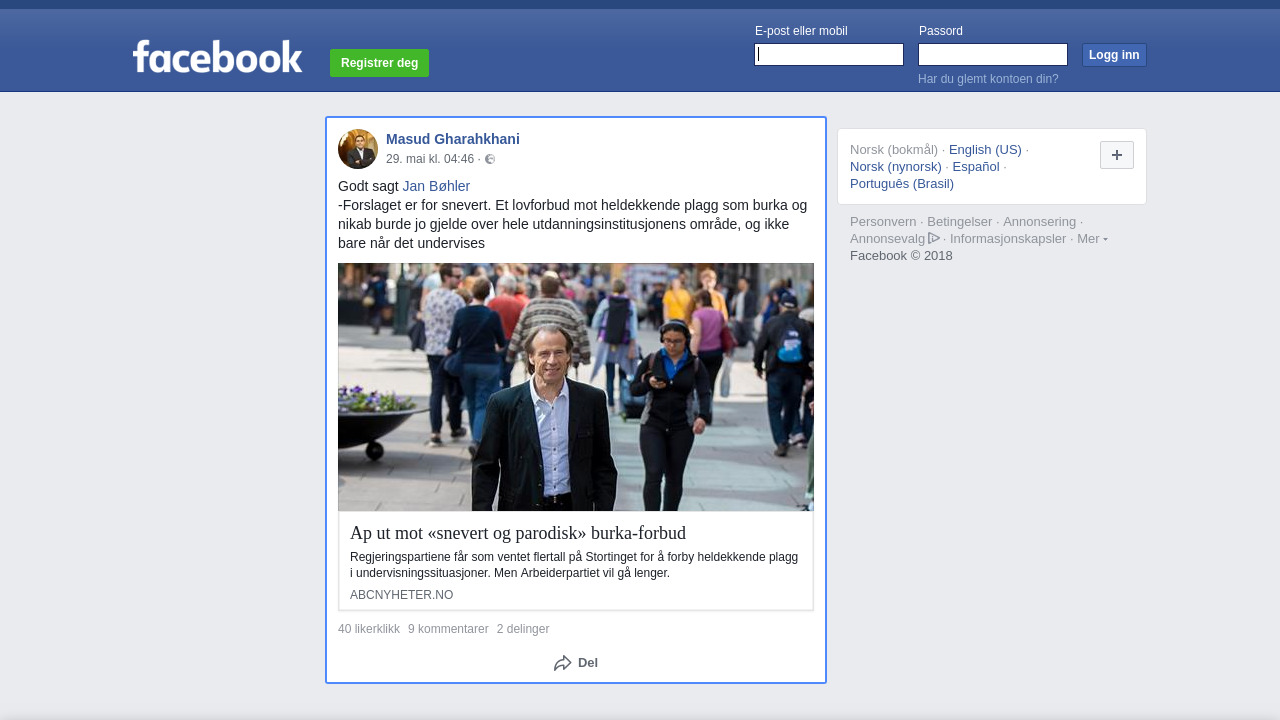View the 40 likerklikk count
This screenshot has height=720, width=1280.
click(369, 629)
